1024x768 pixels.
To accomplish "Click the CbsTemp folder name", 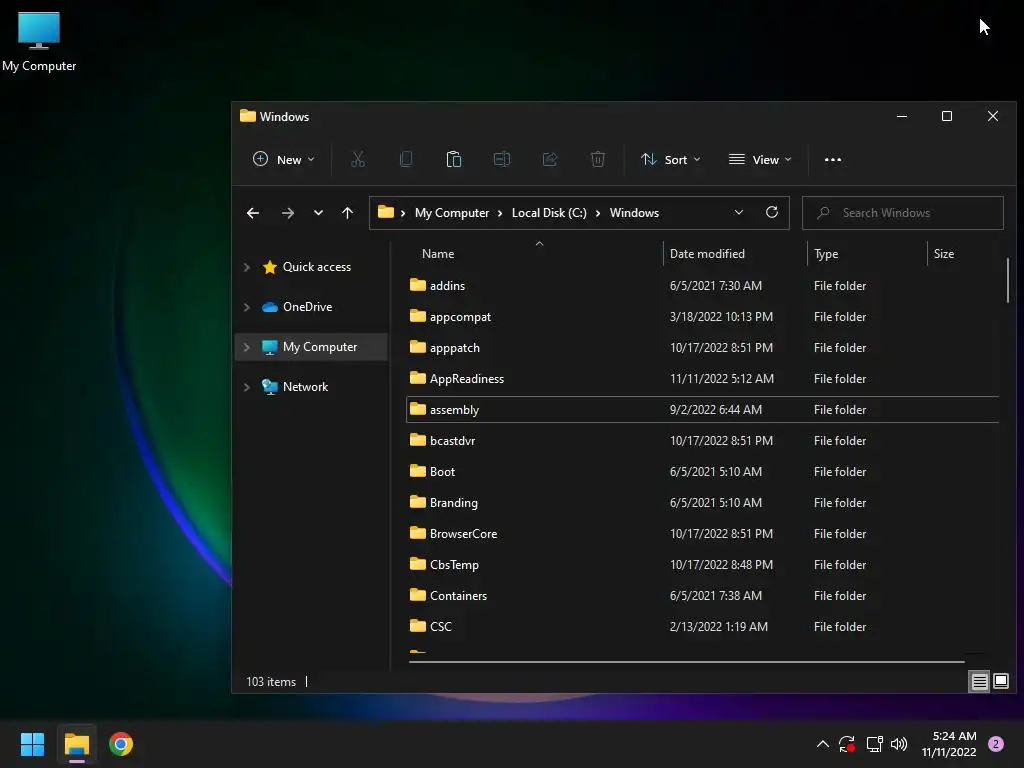I will pos(454,565).
